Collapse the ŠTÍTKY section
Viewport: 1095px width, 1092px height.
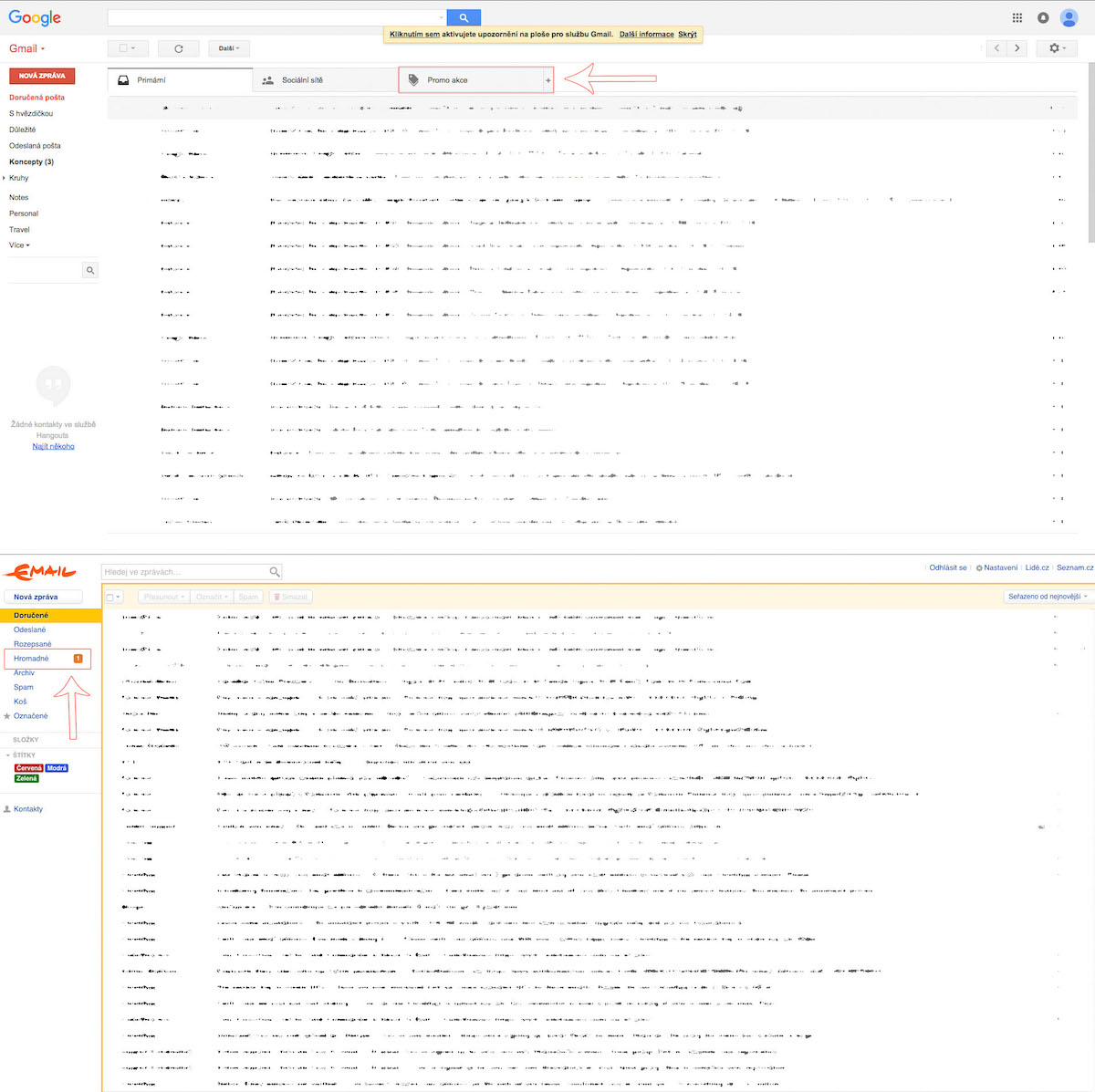pyautogui.click(x=8, y=755)
